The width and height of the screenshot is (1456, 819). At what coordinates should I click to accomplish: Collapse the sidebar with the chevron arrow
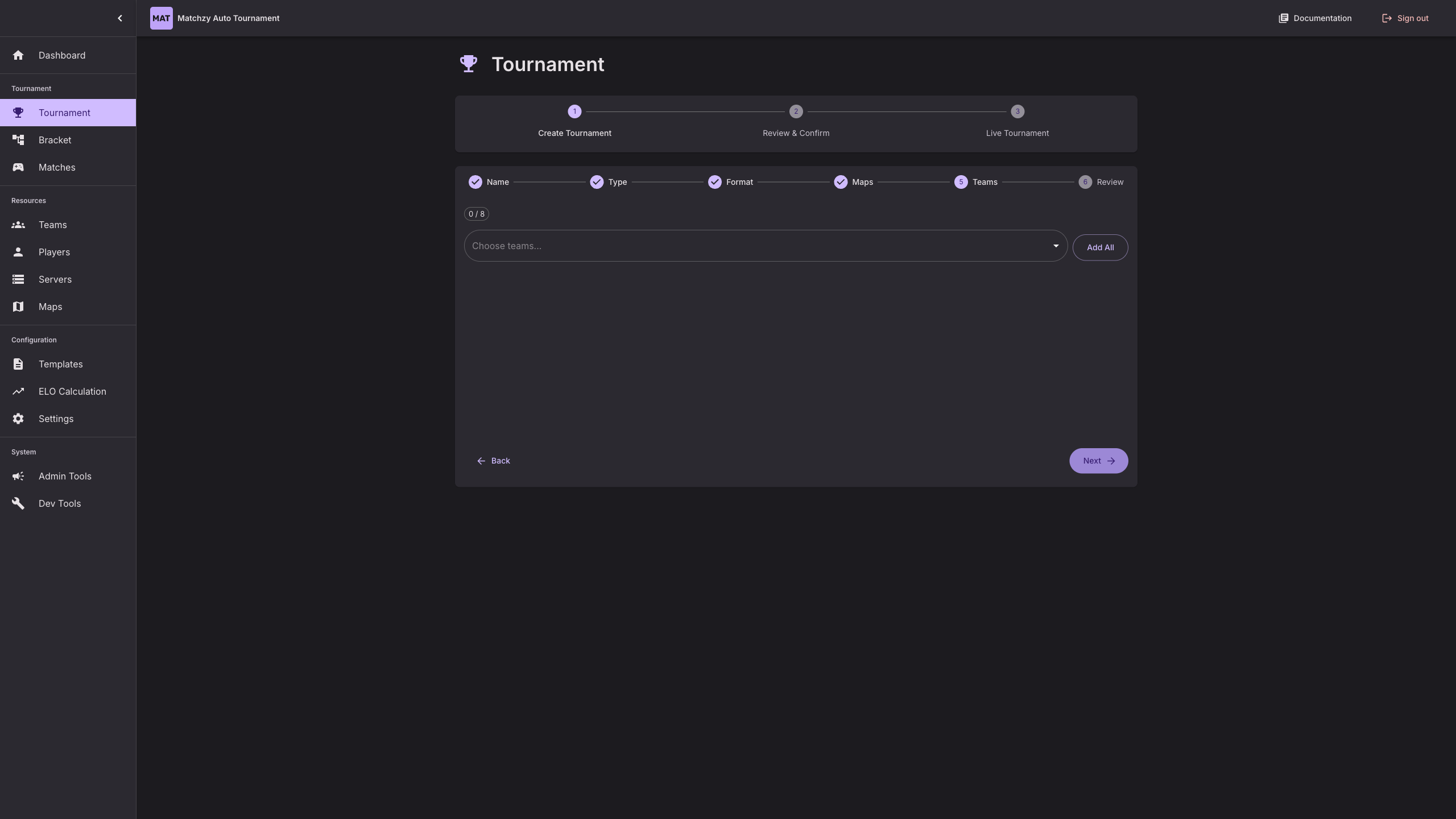tap(120, 18)
